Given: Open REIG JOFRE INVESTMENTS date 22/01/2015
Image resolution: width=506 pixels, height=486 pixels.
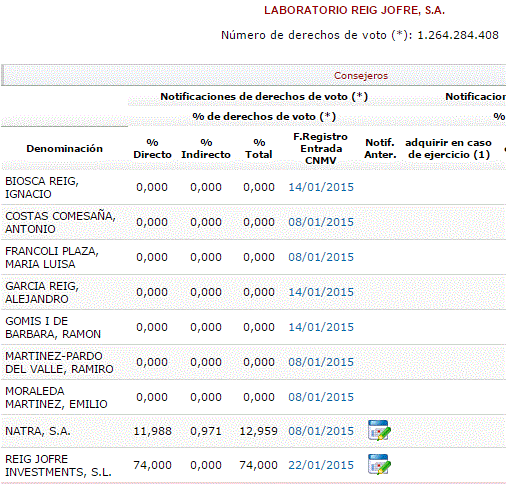Looking at the screenshot, I should (321, 465).
